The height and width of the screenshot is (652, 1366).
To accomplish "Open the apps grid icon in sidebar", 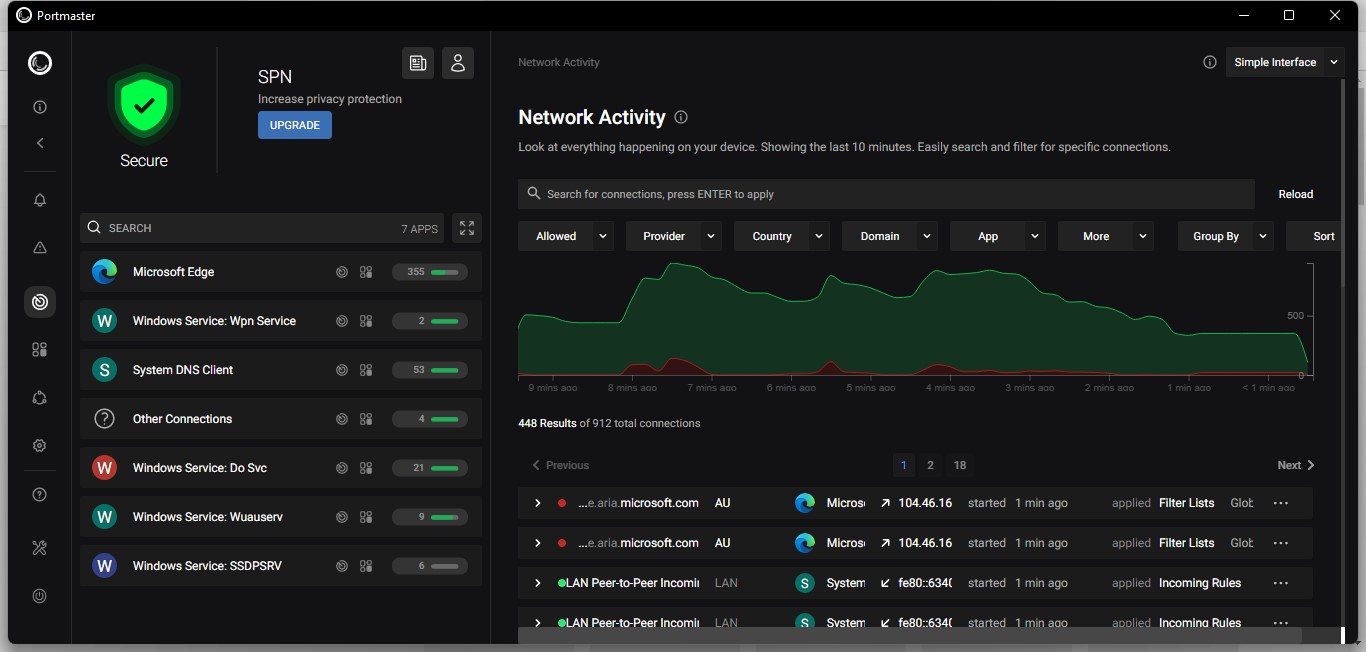I will coord(40,350).
